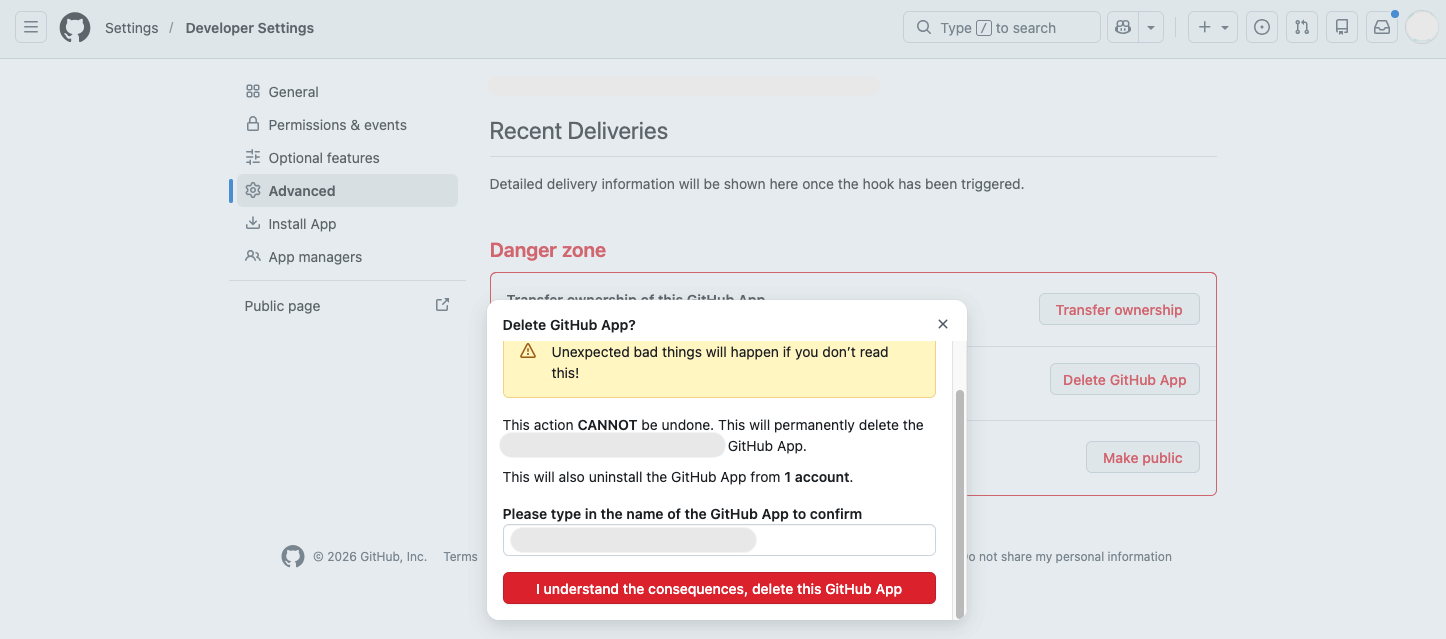The width and height of the screenshot is (1446, 639).
Task: Open the hamburger navigation menu
Action: (x=31, y=27)
